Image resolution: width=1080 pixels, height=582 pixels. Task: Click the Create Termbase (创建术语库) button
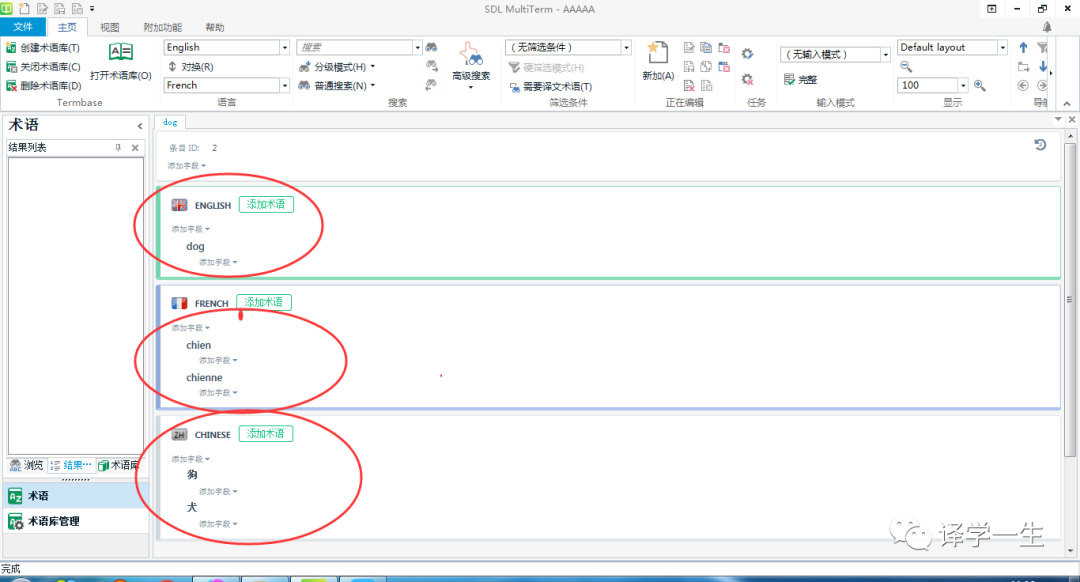(43, 48)
